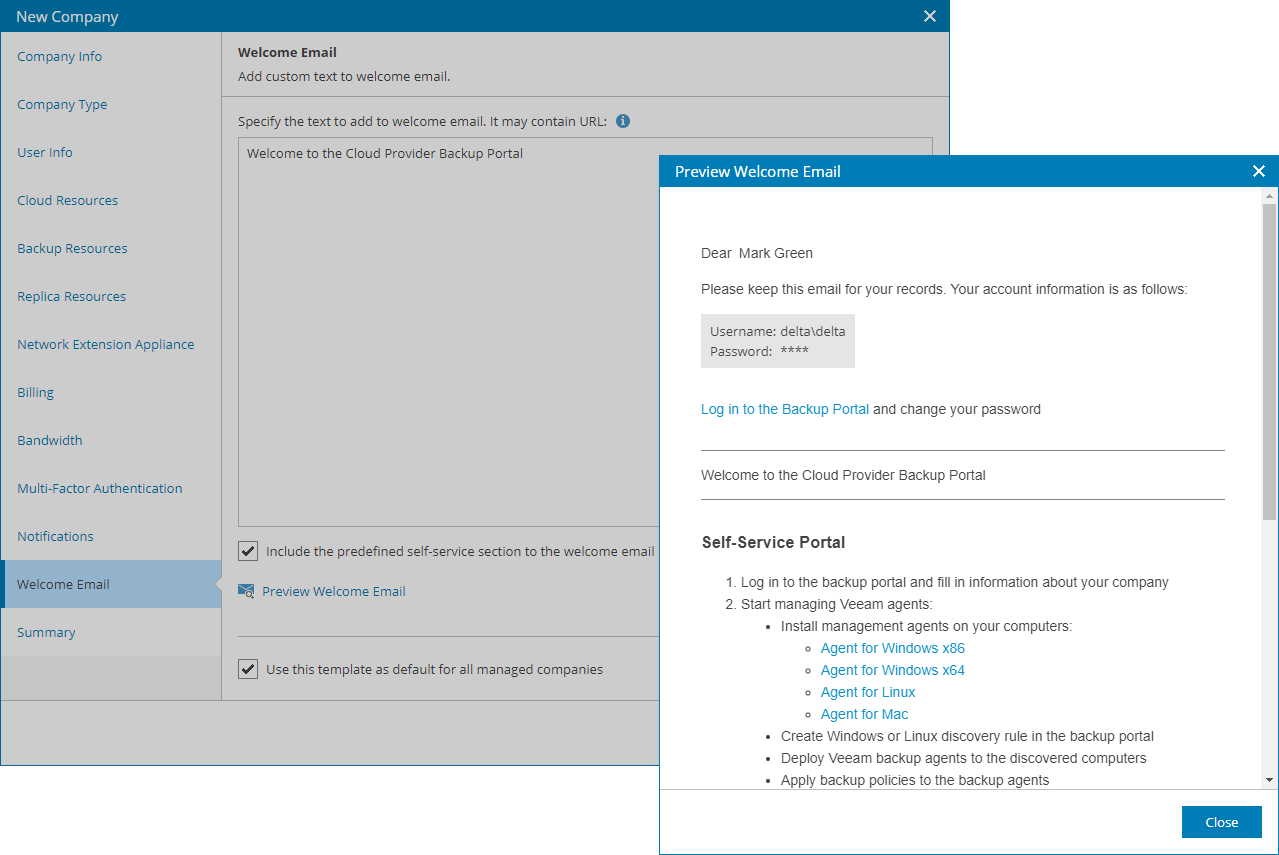The image size is (1279, 855).
Task: Open the Company Info step
Action: (111, 56)
